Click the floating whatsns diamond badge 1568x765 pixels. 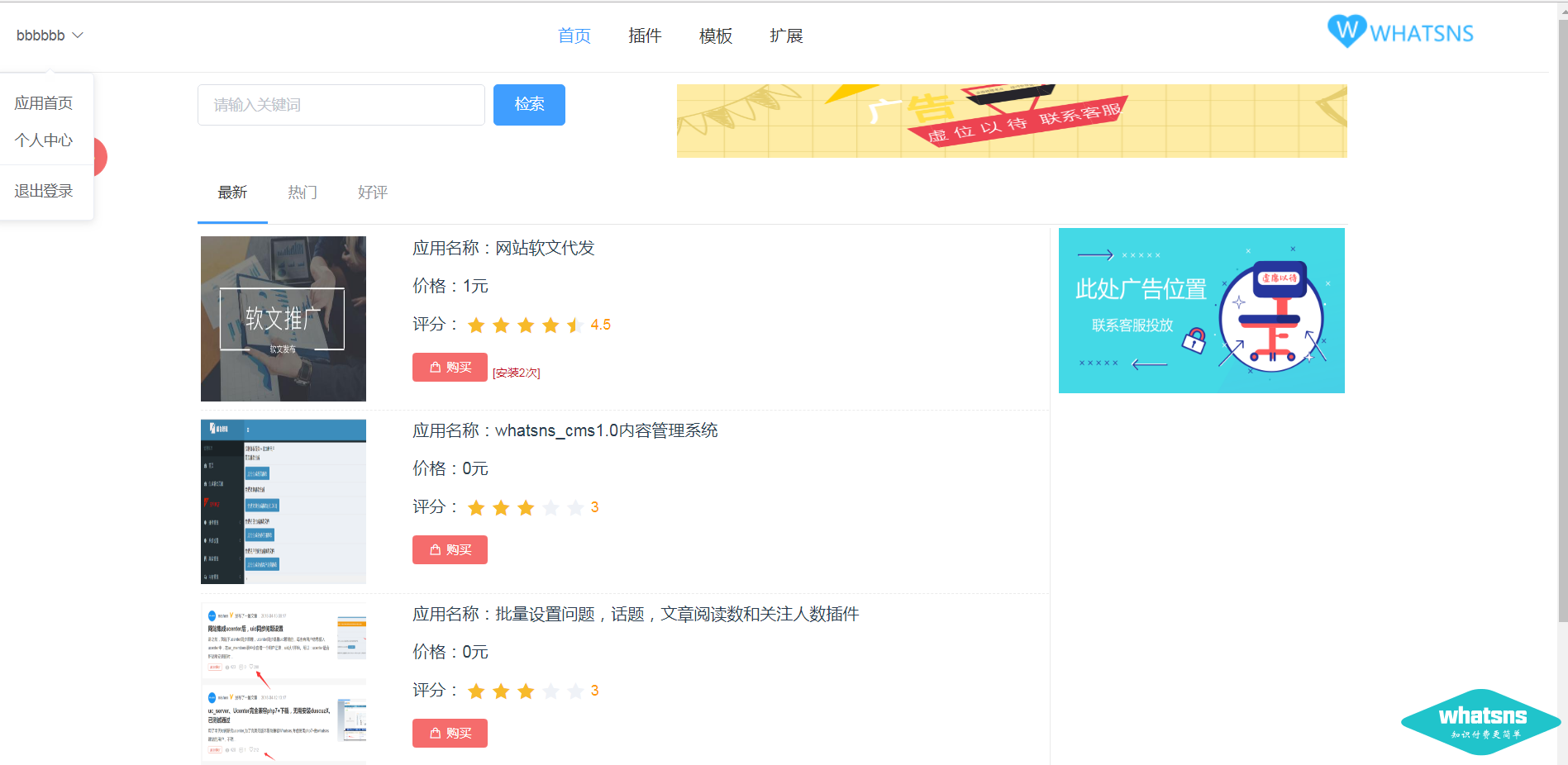1480,721
